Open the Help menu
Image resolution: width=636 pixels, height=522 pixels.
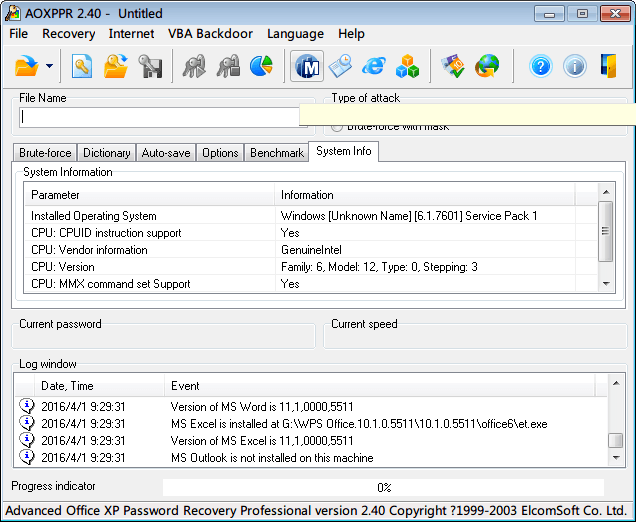351,34
